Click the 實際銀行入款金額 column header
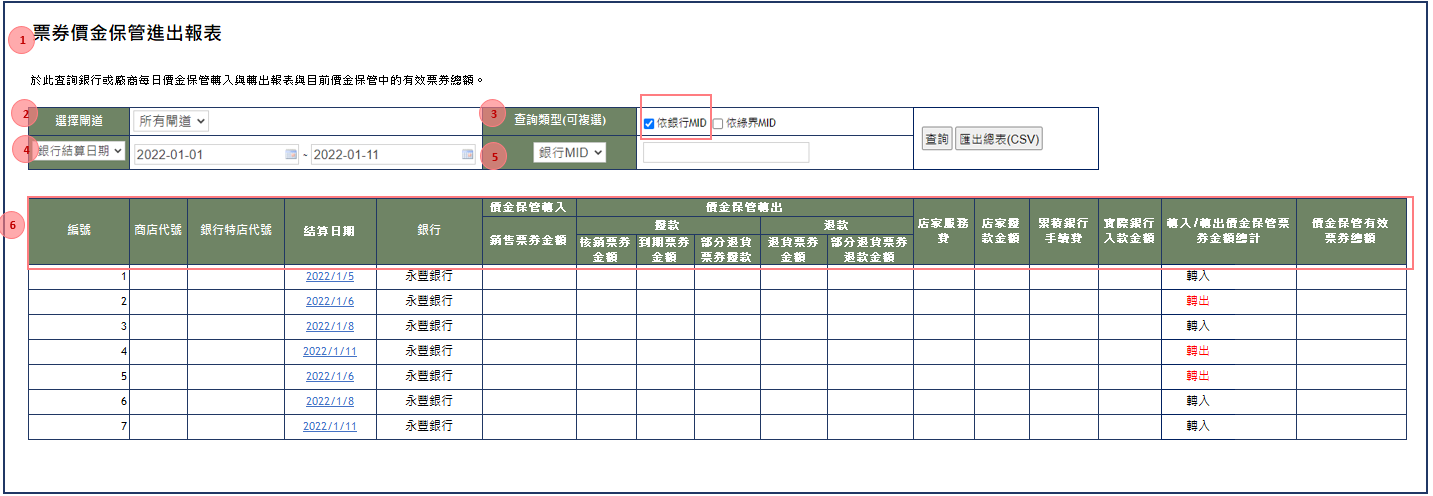The width and height of the screenshot is (1433, 496). pos(1129,231)
